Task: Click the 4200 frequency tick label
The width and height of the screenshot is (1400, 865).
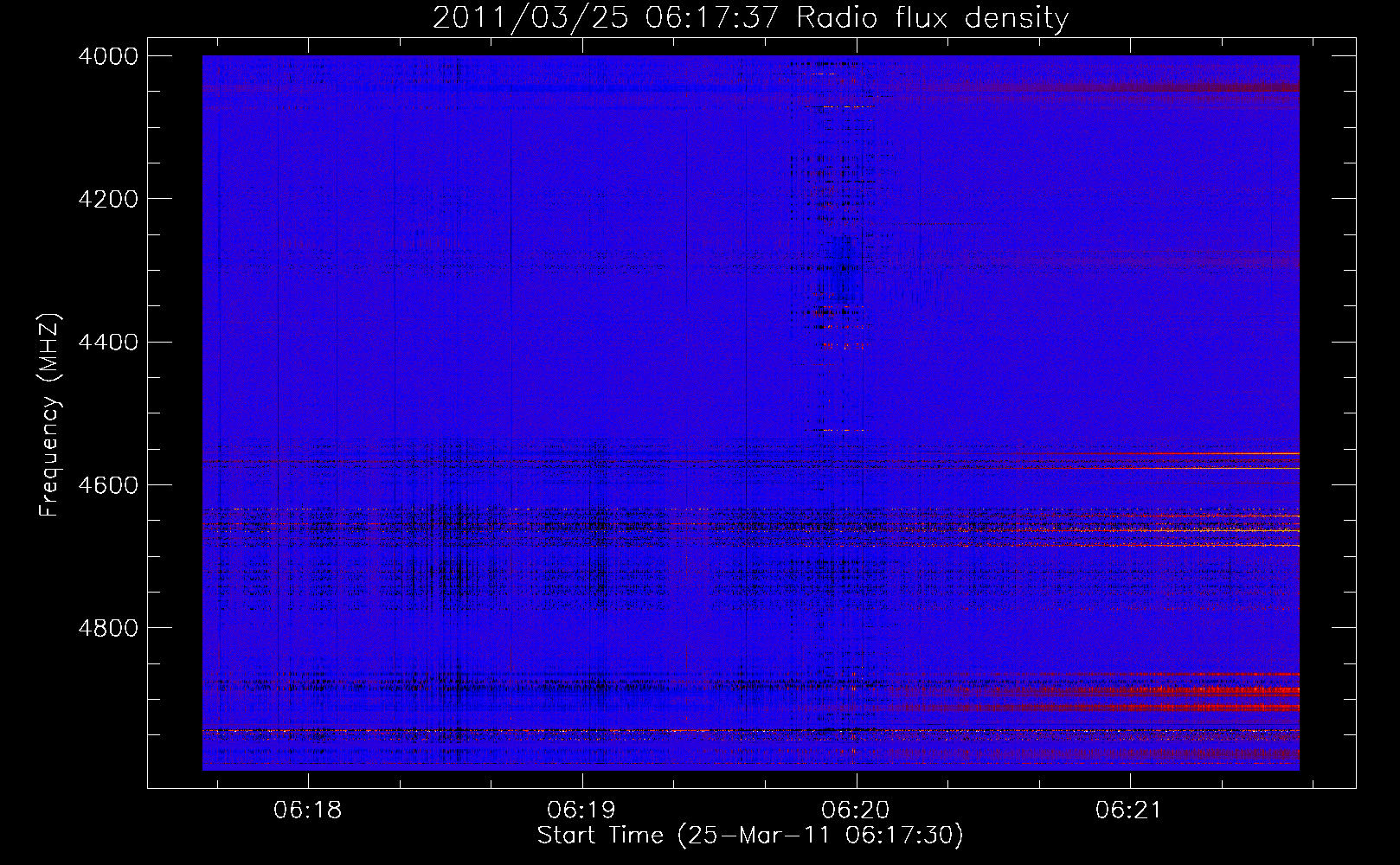Action: click(108, 199)
